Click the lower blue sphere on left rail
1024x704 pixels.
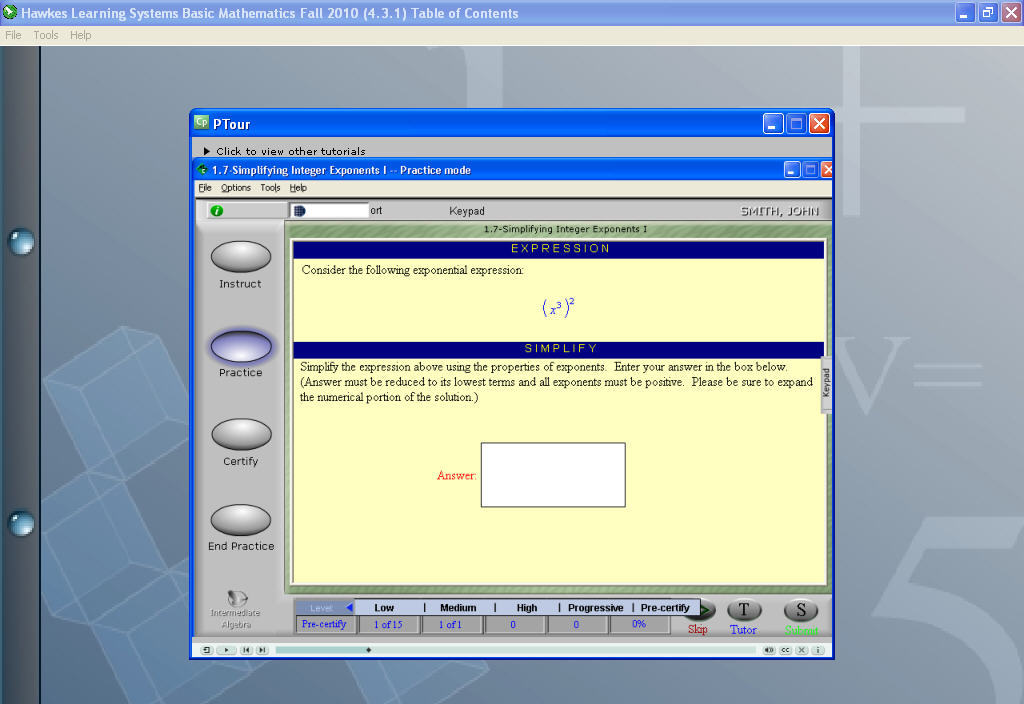(21, 524)
